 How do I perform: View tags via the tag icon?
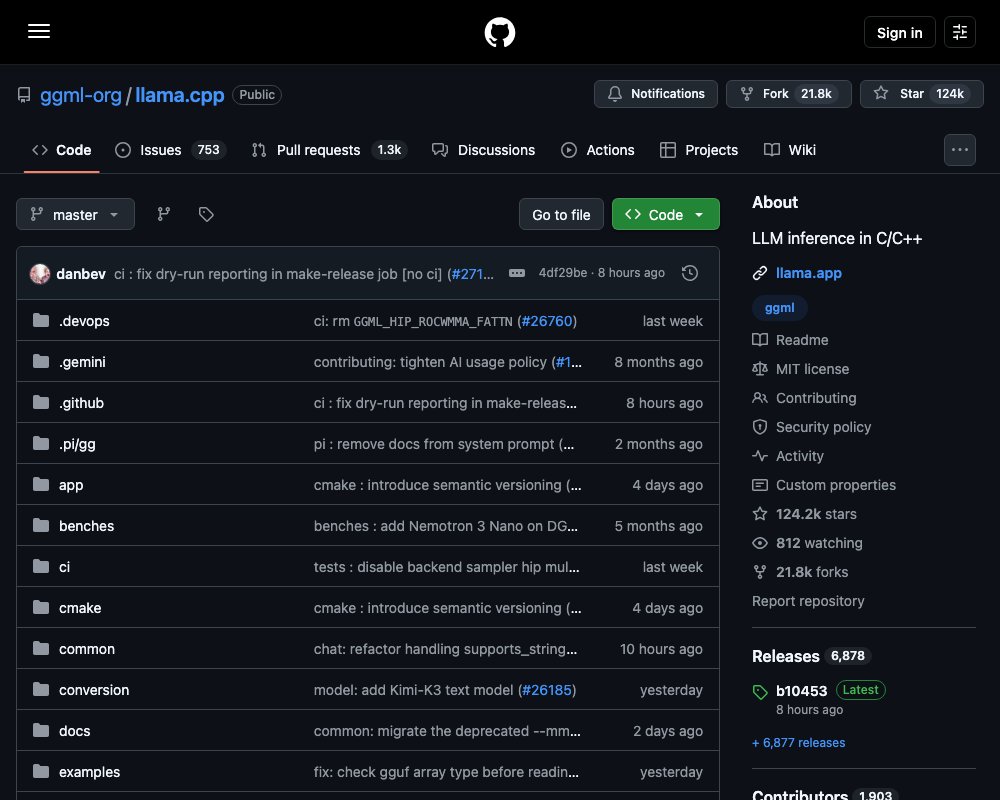point(206,214)
